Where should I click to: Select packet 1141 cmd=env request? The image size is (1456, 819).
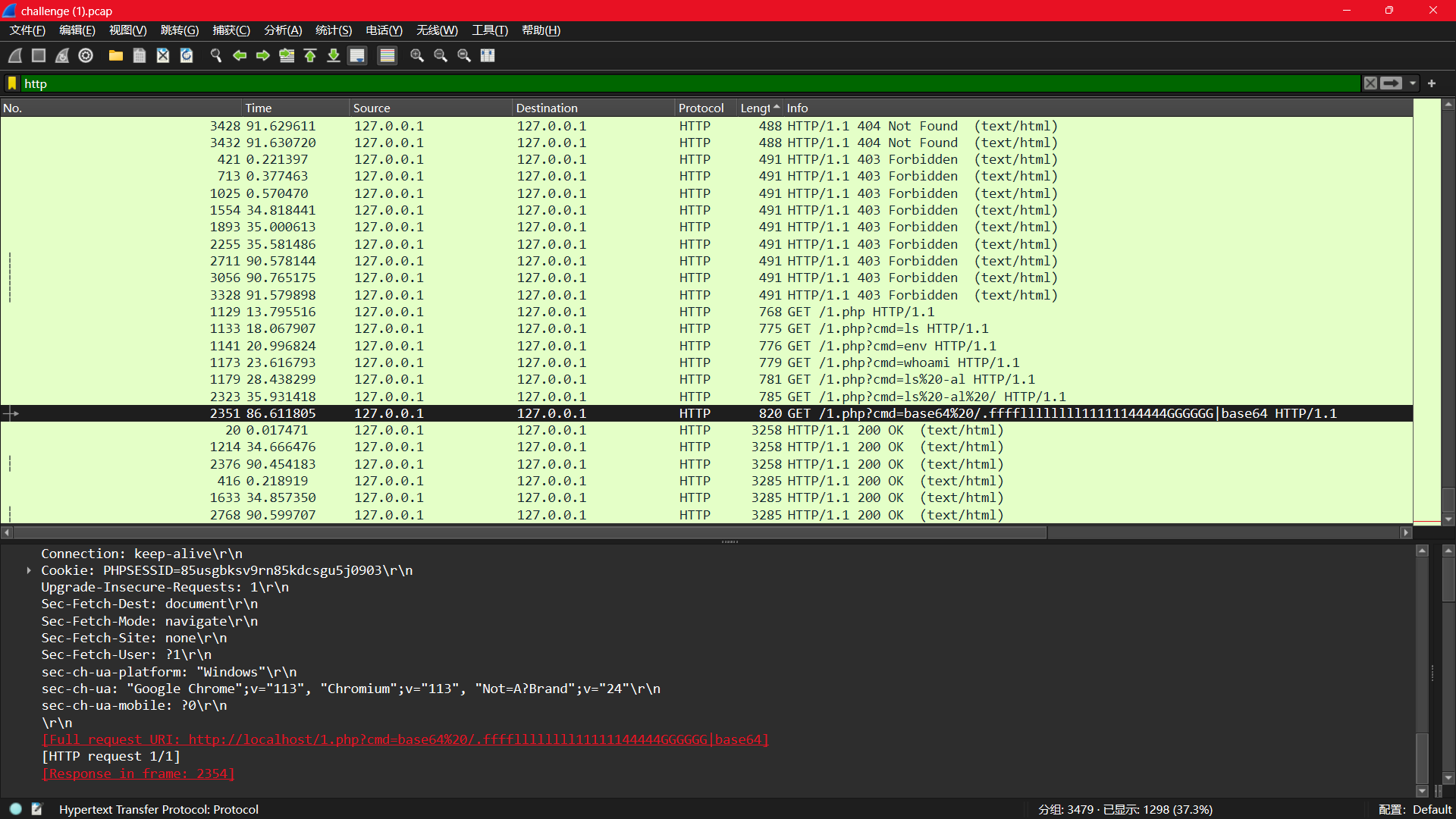(706, 346)
